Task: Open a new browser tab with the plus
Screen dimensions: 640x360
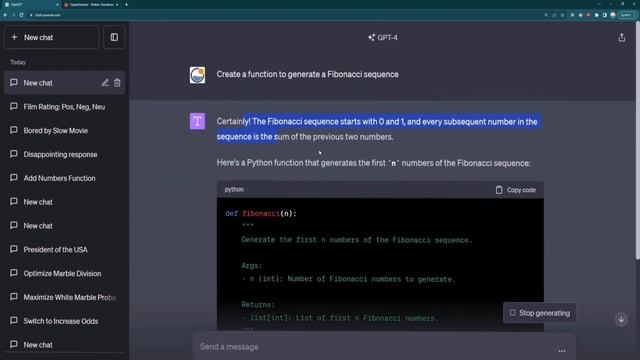Action: point(126,4)
